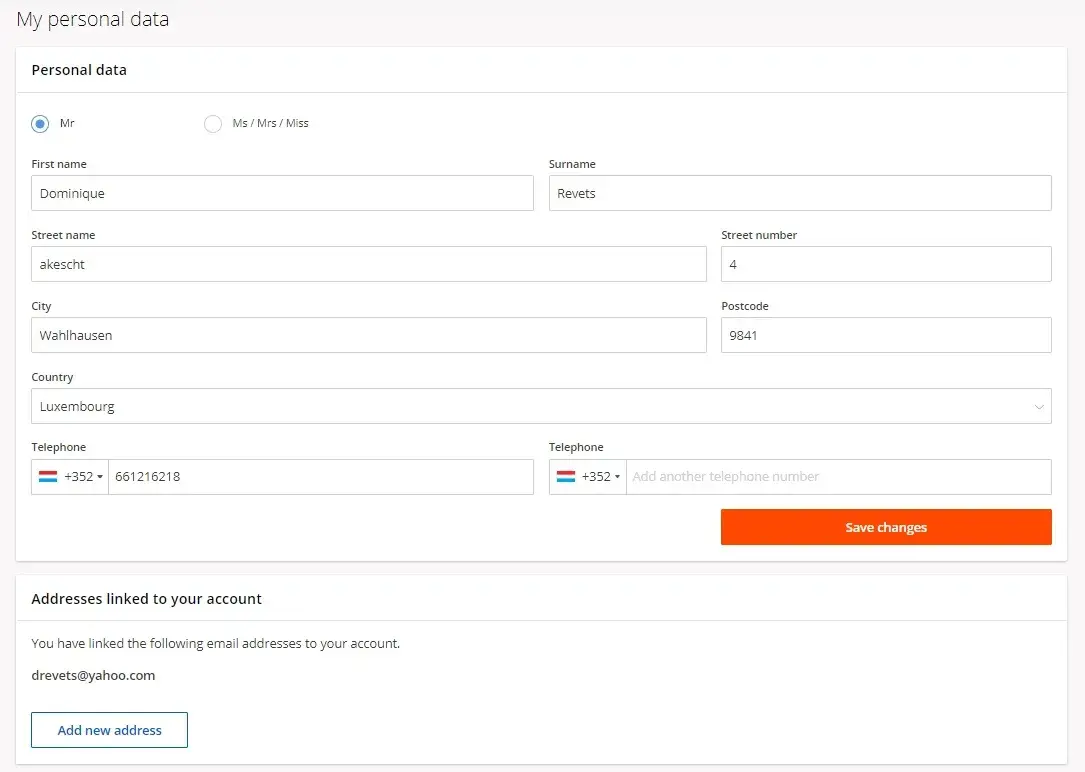1085x772 pixels.
Task: Open the second telephone +352 code dropdown
Action: click(601, 477)
